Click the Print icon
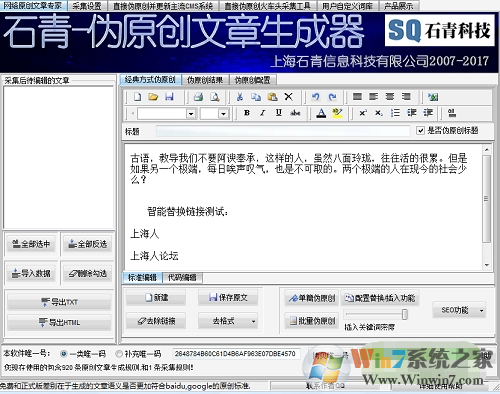Image resolution: width=500 pixels, height=394 pixels. click(x=199, y=97)
